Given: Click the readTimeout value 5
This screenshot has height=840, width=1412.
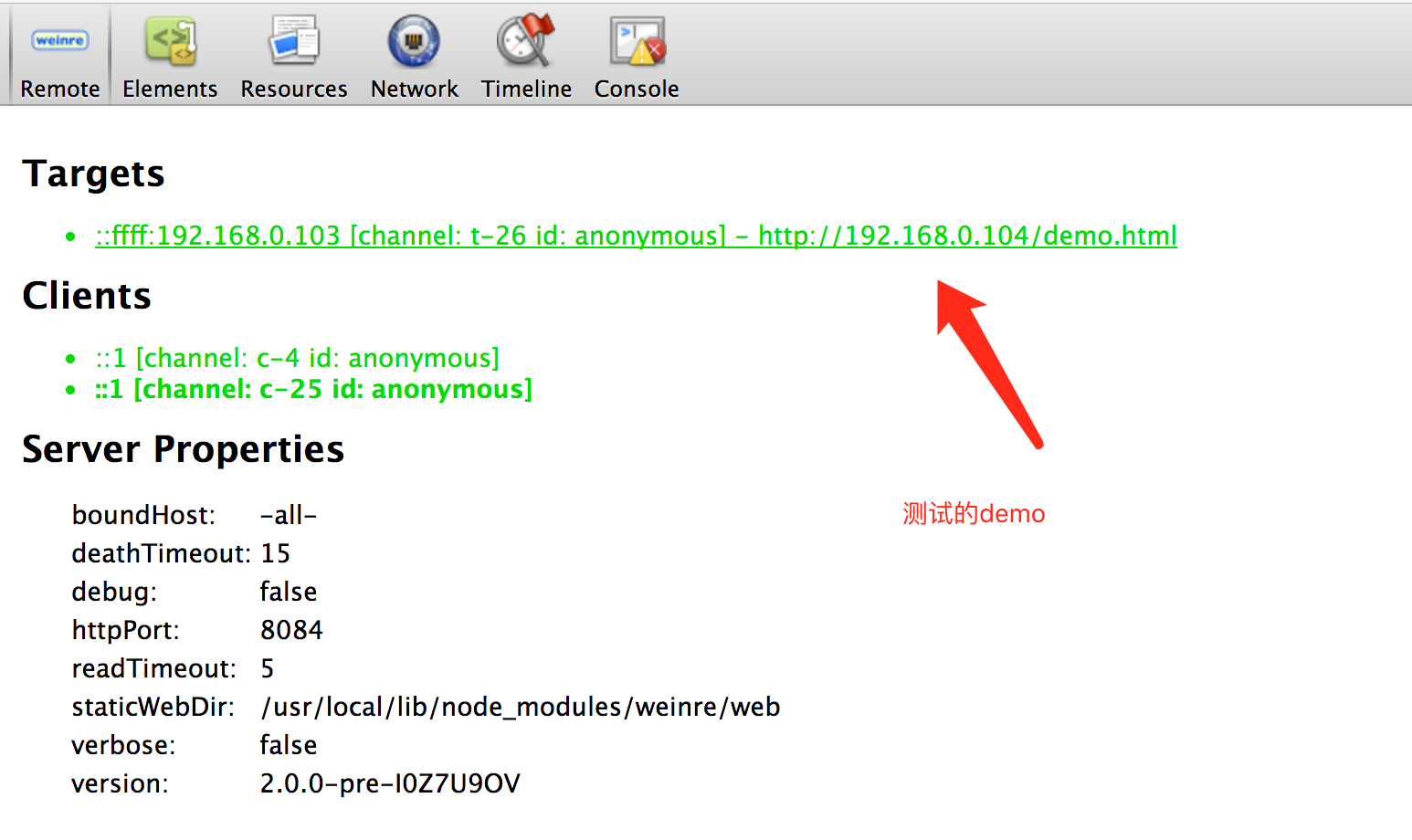Looking at the screenshot, I should pos(268,668).
